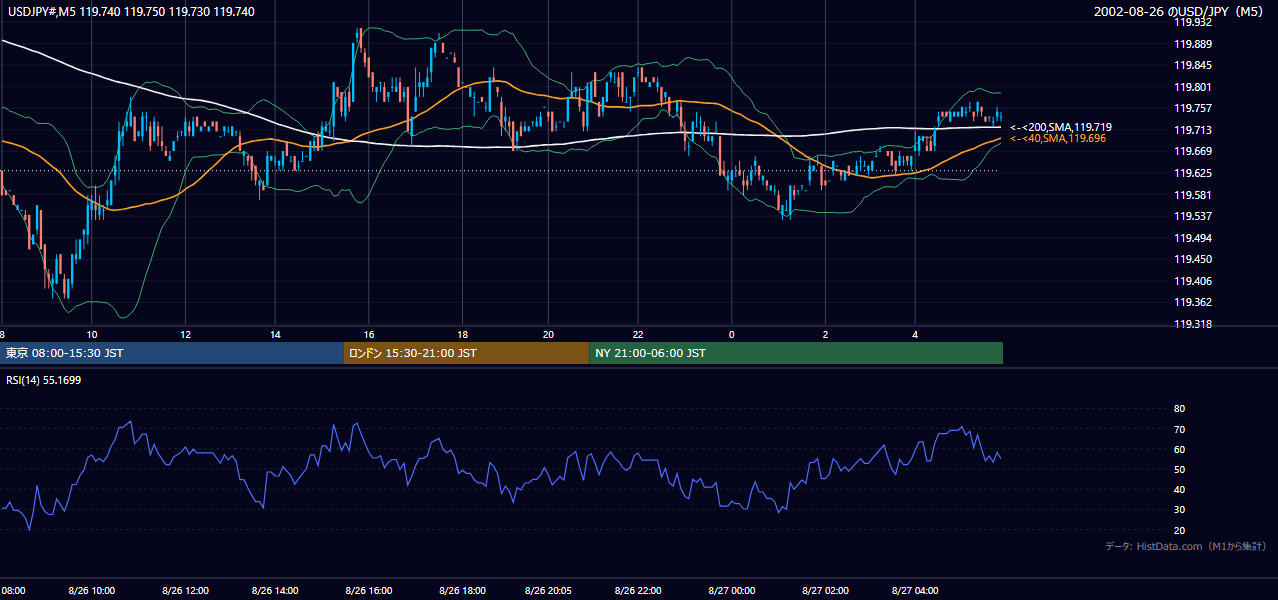This screenshot has width=1278, height=600.
Task: Click price axis value 119.362
Action: pyautogui.click(x=1192, y=302)
